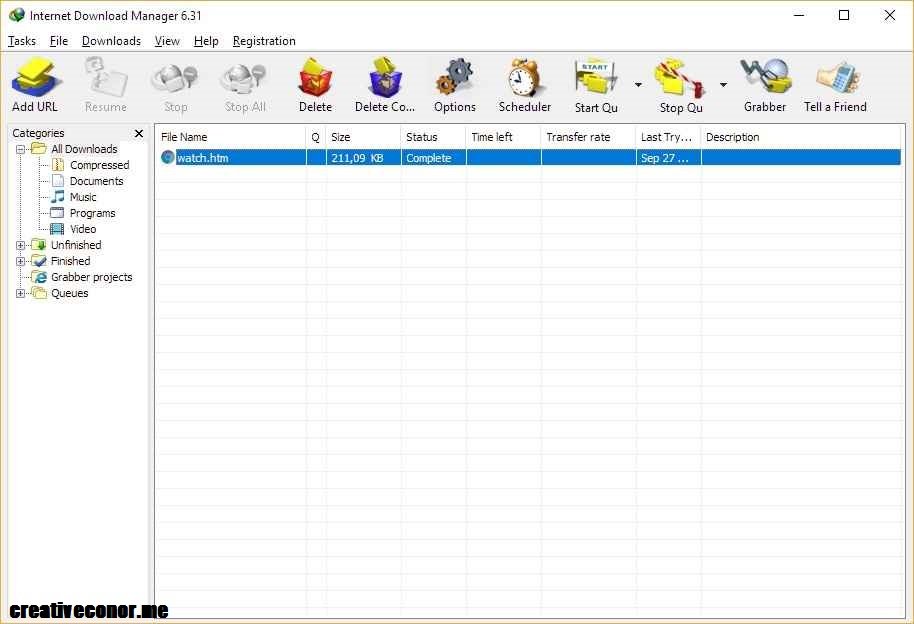Click the Delete toolbar icon
This screenshot has width=914, height=624.
pyautogui.click(x=315, y=77)
